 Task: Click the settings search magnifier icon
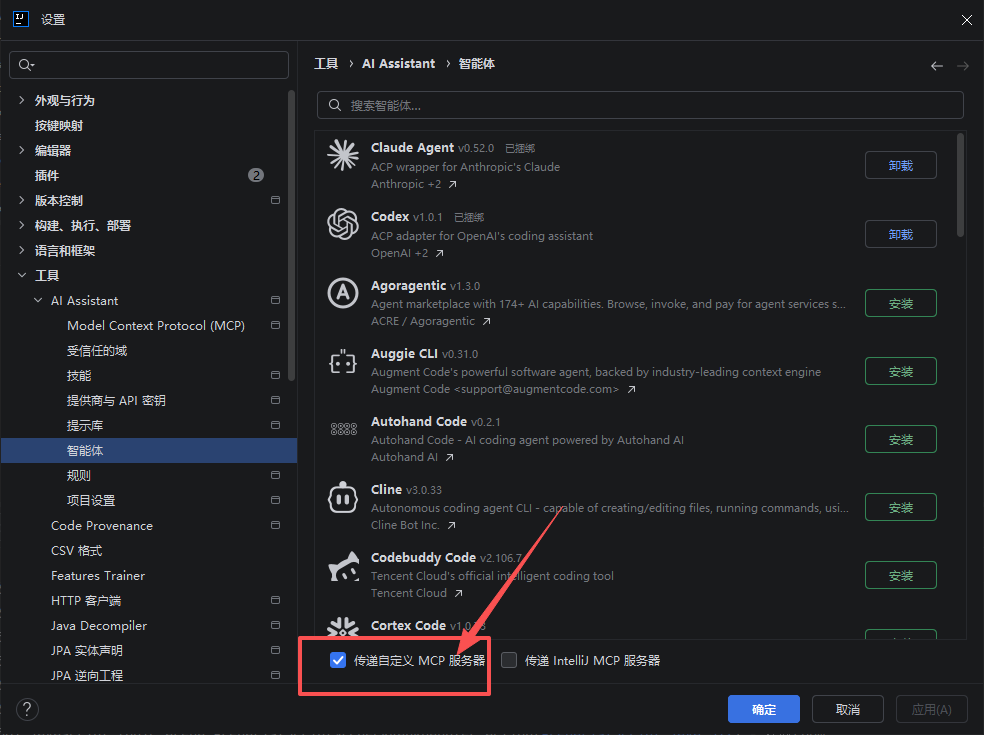(26, 65)
